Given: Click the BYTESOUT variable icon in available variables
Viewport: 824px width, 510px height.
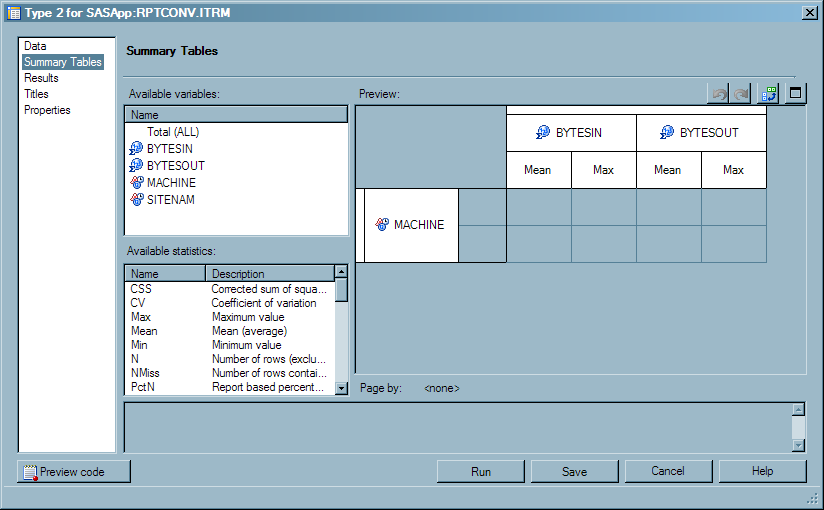Looking at the screenshot, I should 136,165.
